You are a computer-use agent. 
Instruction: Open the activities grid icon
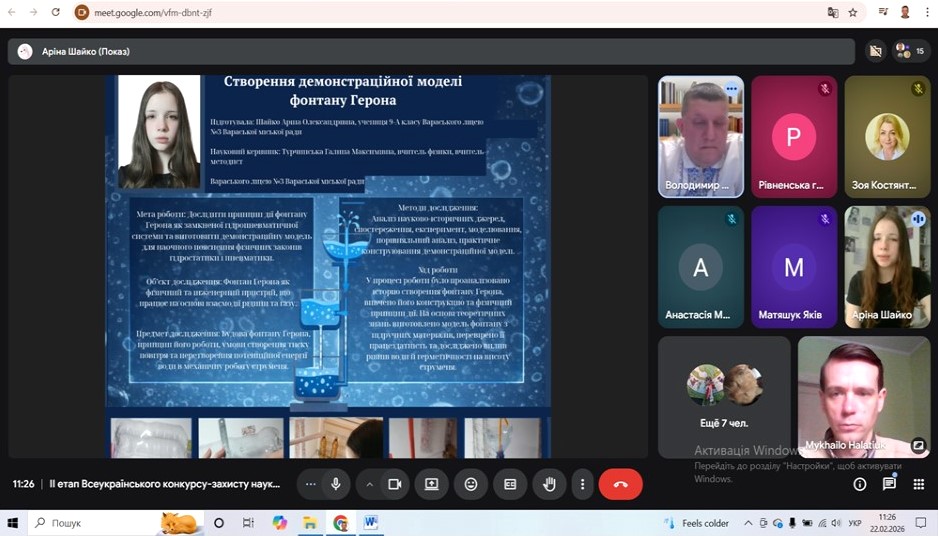(918, 484)
